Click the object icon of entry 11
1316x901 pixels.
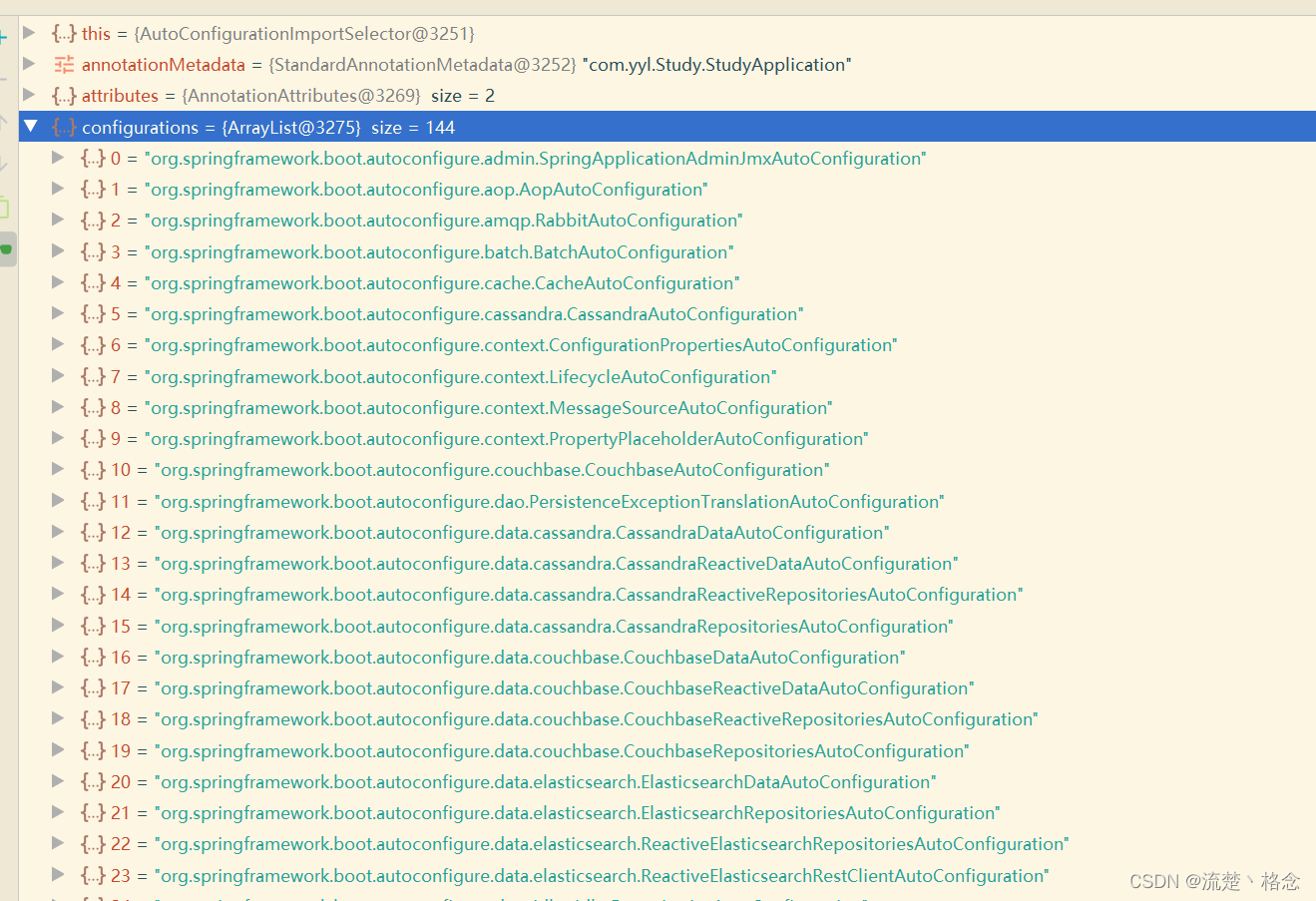click(93, 502)
